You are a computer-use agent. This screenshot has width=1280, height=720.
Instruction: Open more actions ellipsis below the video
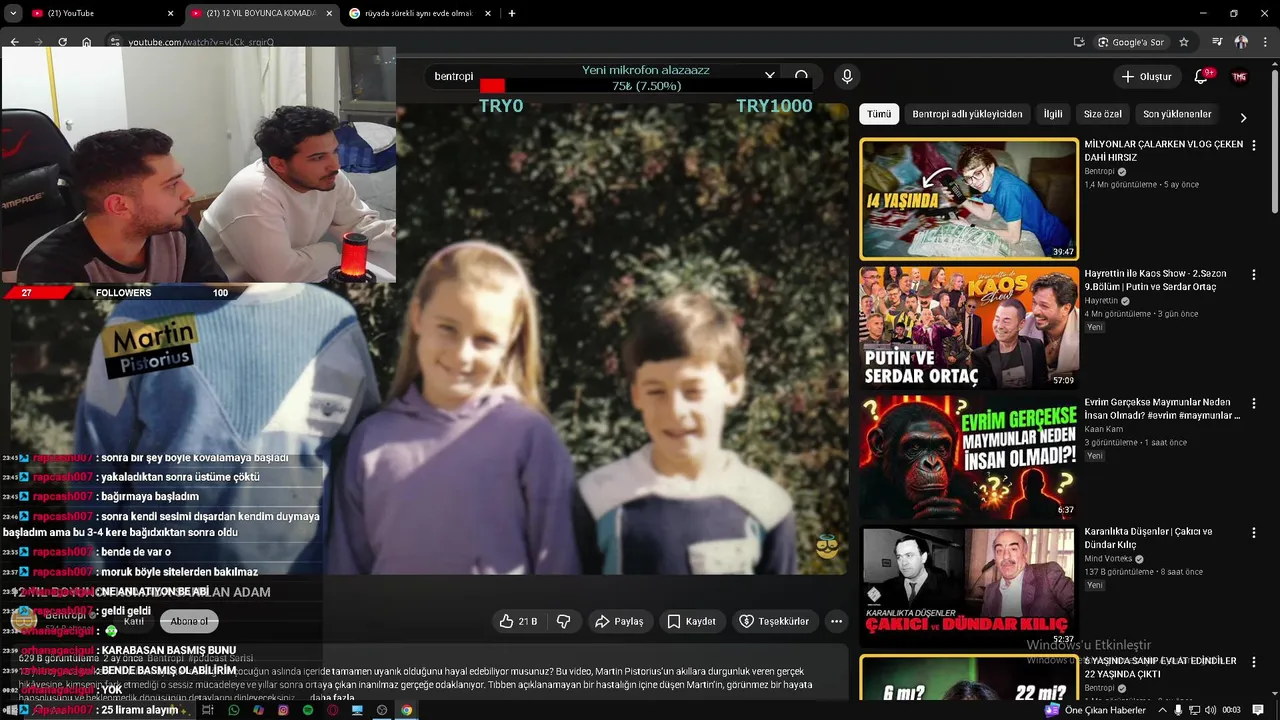coord(836,621)
